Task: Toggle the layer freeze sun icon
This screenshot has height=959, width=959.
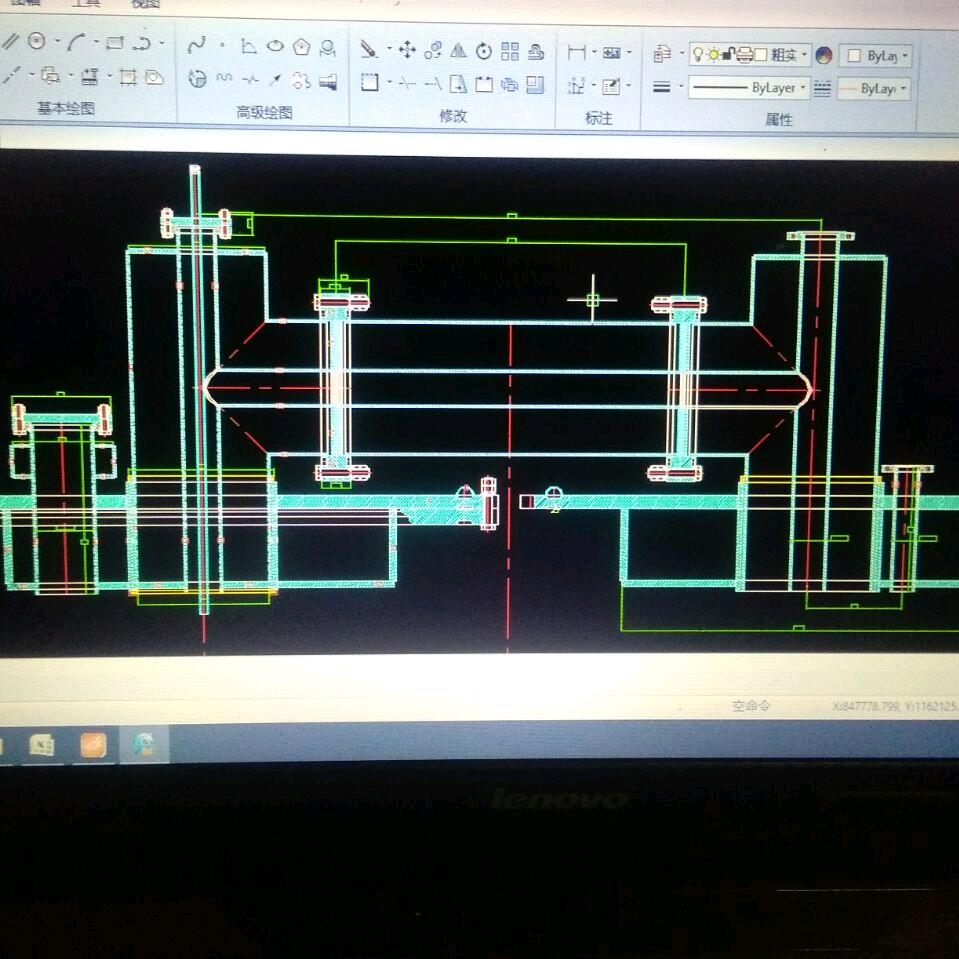Action: click(713, 54)
